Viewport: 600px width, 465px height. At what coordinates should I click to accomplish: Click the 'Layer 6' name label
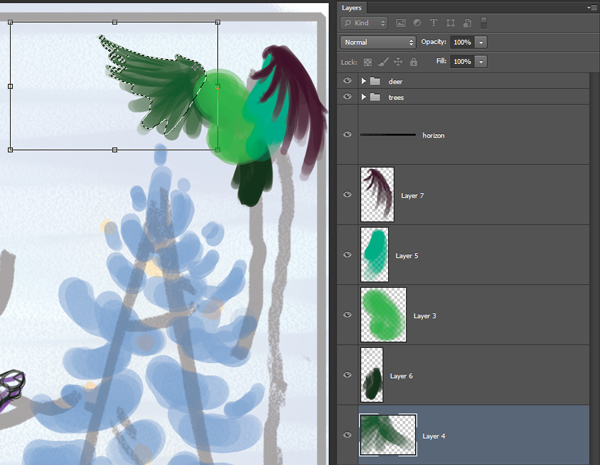[x=401, y=376]
